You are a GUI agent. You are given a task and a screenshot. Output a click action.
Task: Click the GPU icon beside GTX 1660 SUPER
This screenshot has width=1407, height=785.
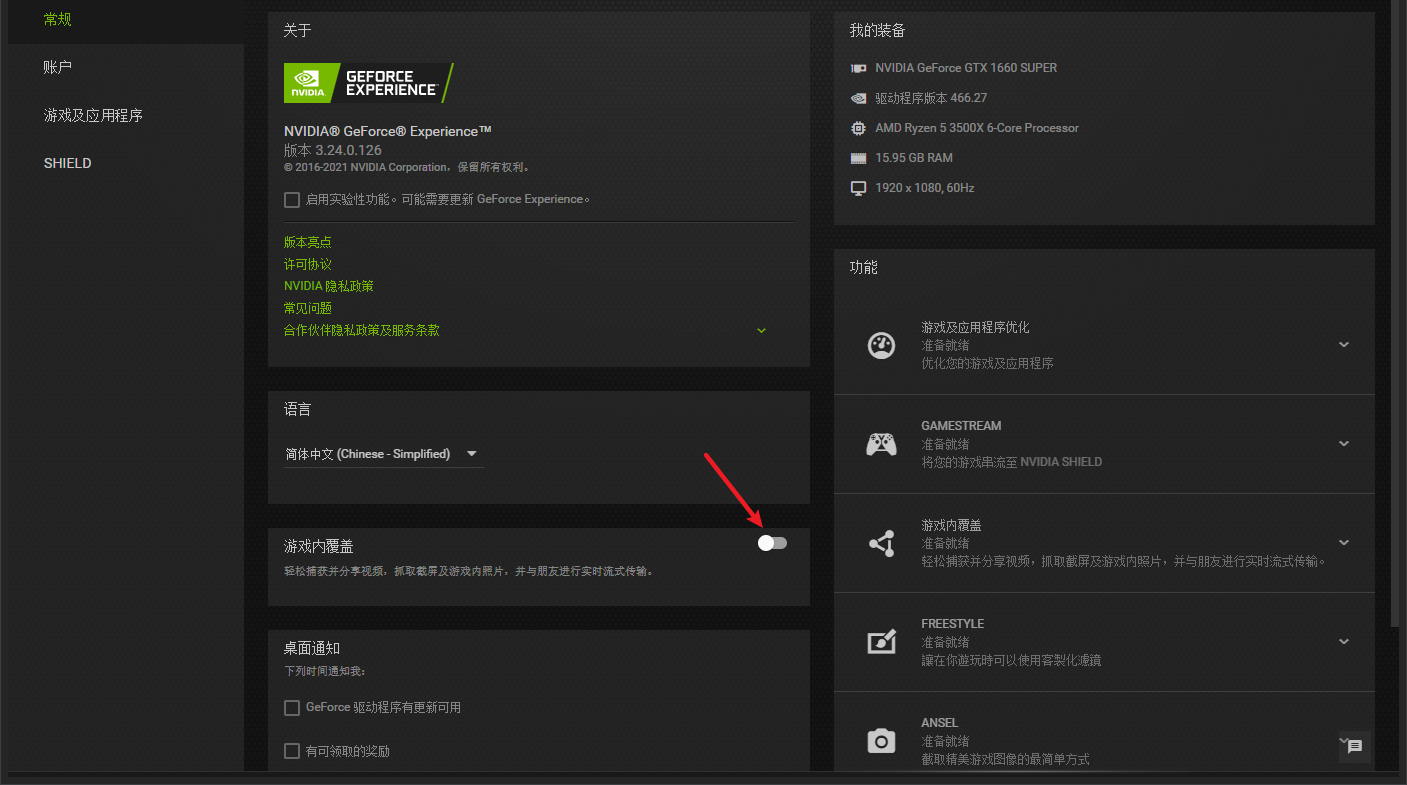tap(858, 68)
